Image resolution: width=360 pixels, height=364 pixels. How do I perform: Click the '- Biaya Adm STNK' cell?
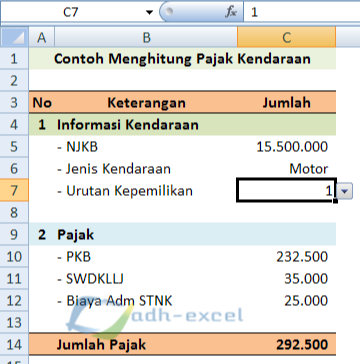point(146,301)
